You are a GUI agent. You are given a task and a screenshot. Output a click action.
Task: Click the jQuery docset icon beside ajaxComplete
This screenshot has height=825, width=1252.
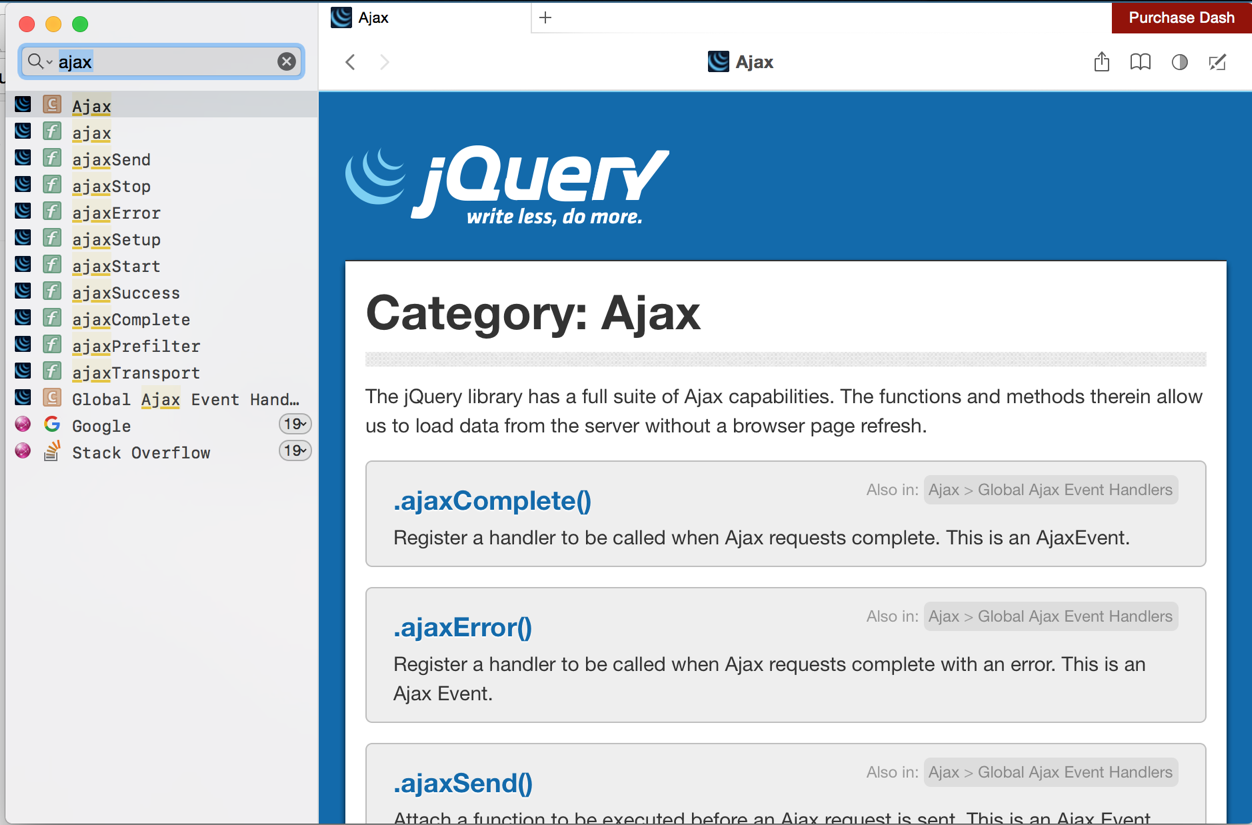[23, 318]
